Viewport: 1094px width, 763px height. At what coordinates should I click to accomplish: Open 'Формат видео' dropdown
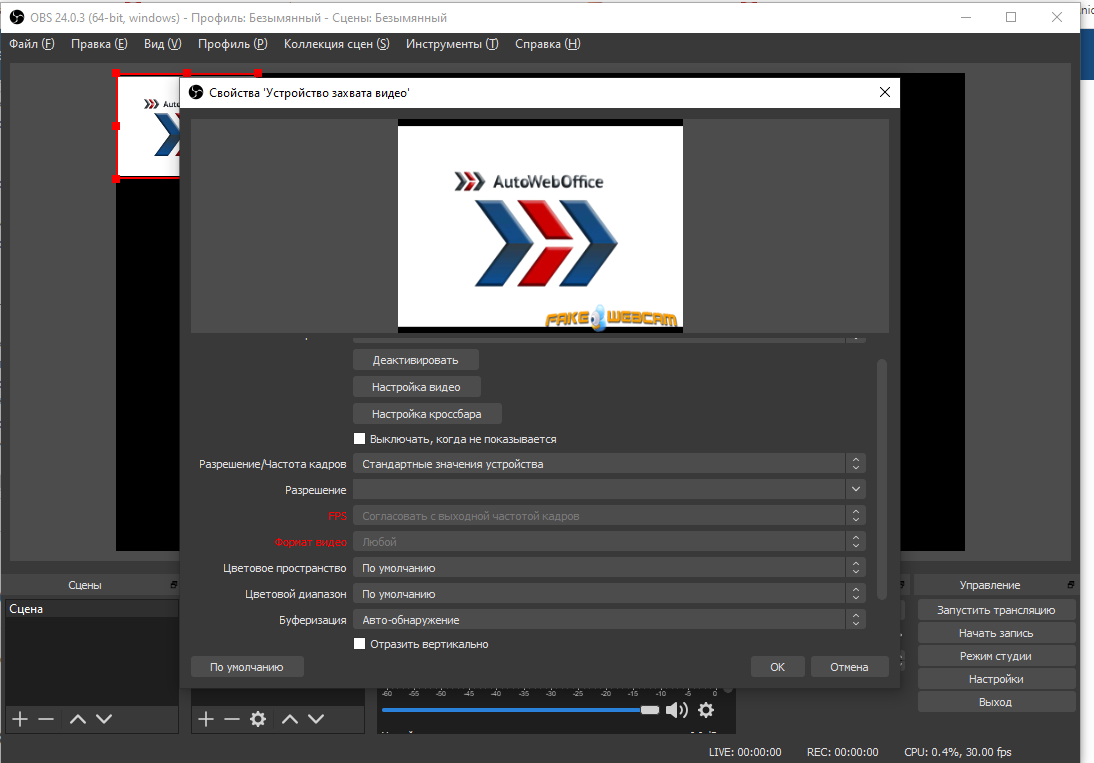pyautogui.click(x=609, y=542)
